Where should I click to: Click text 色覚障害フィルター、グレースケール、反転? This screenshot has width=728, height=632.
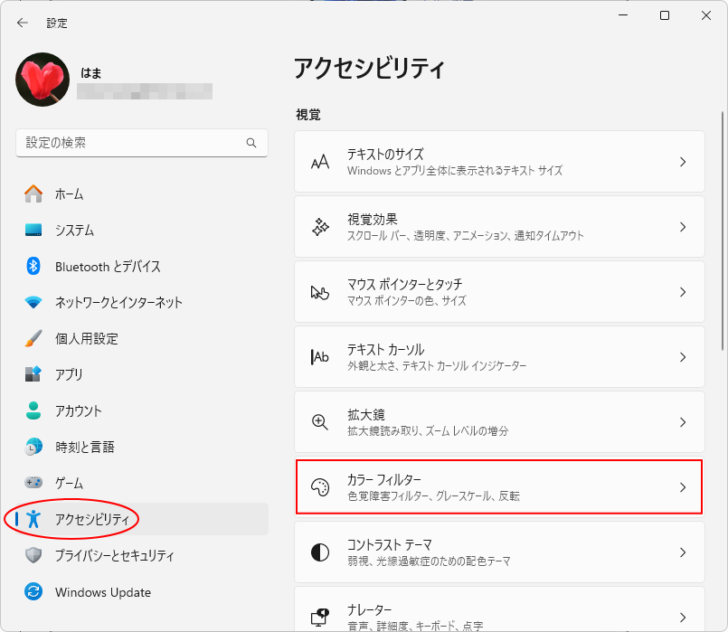click(x=433, y=496)
